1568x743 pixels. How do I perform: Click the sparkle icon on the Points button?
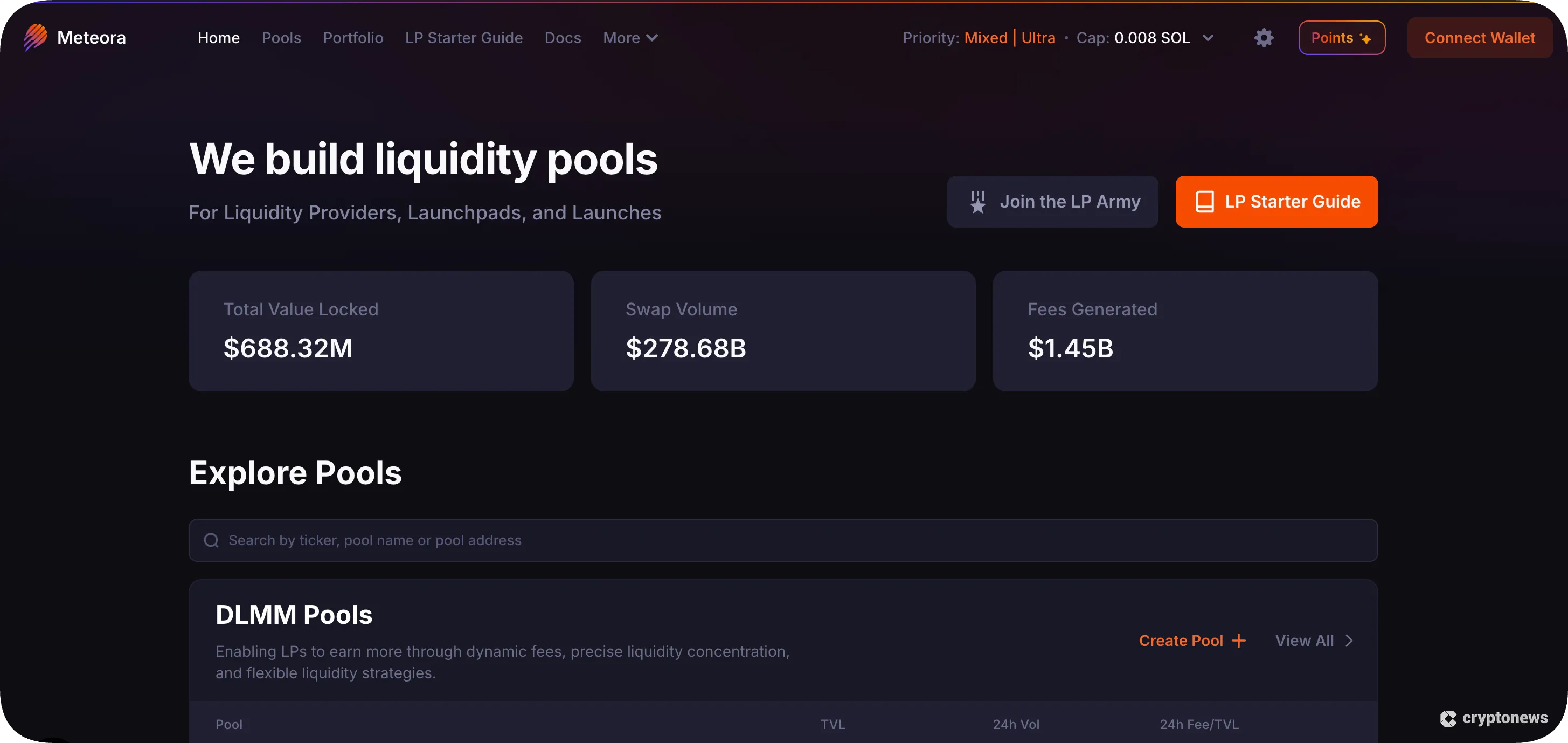point(1365,37)
